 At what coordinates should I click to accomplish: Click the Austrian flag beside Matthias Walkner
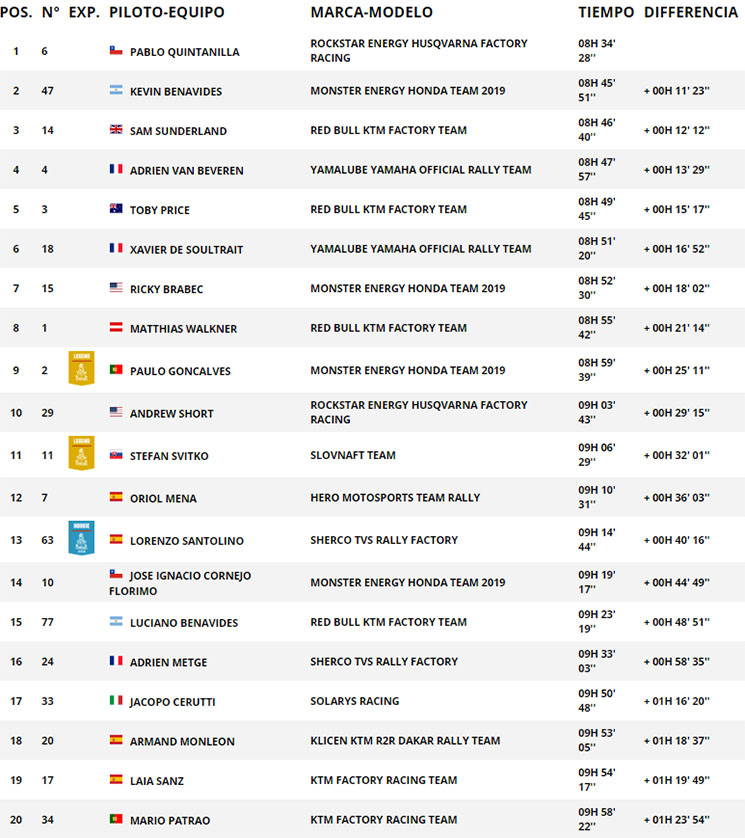click(116, 328)
